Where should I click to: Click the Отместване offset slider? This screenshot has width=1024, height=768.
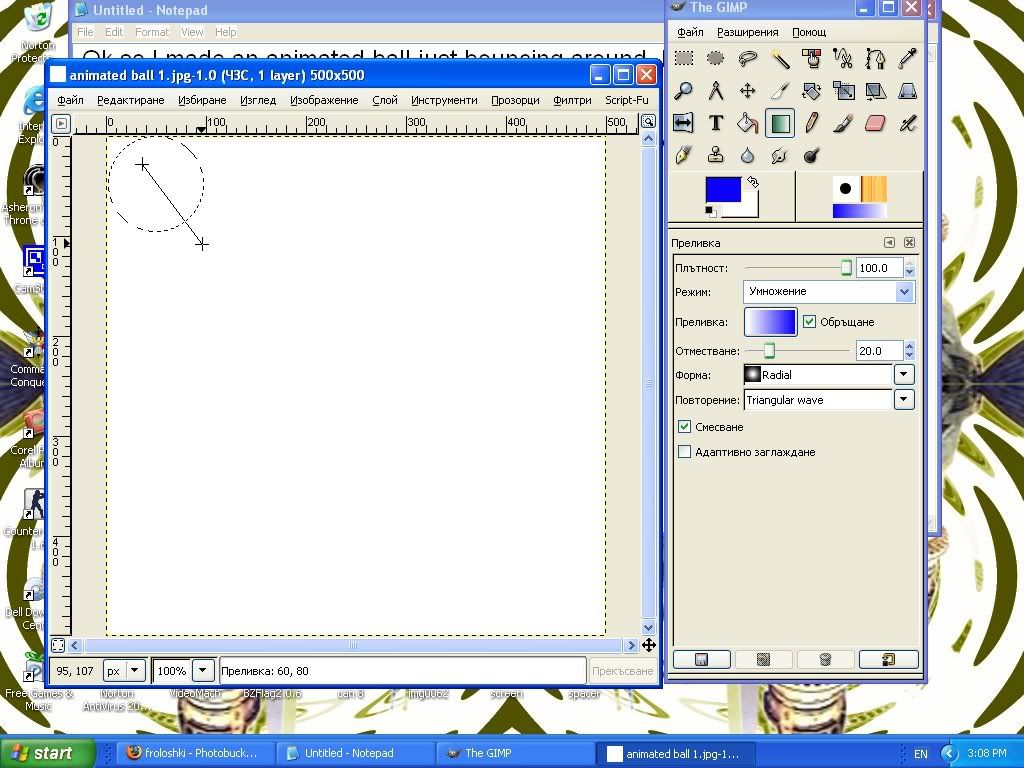(797, 351)
